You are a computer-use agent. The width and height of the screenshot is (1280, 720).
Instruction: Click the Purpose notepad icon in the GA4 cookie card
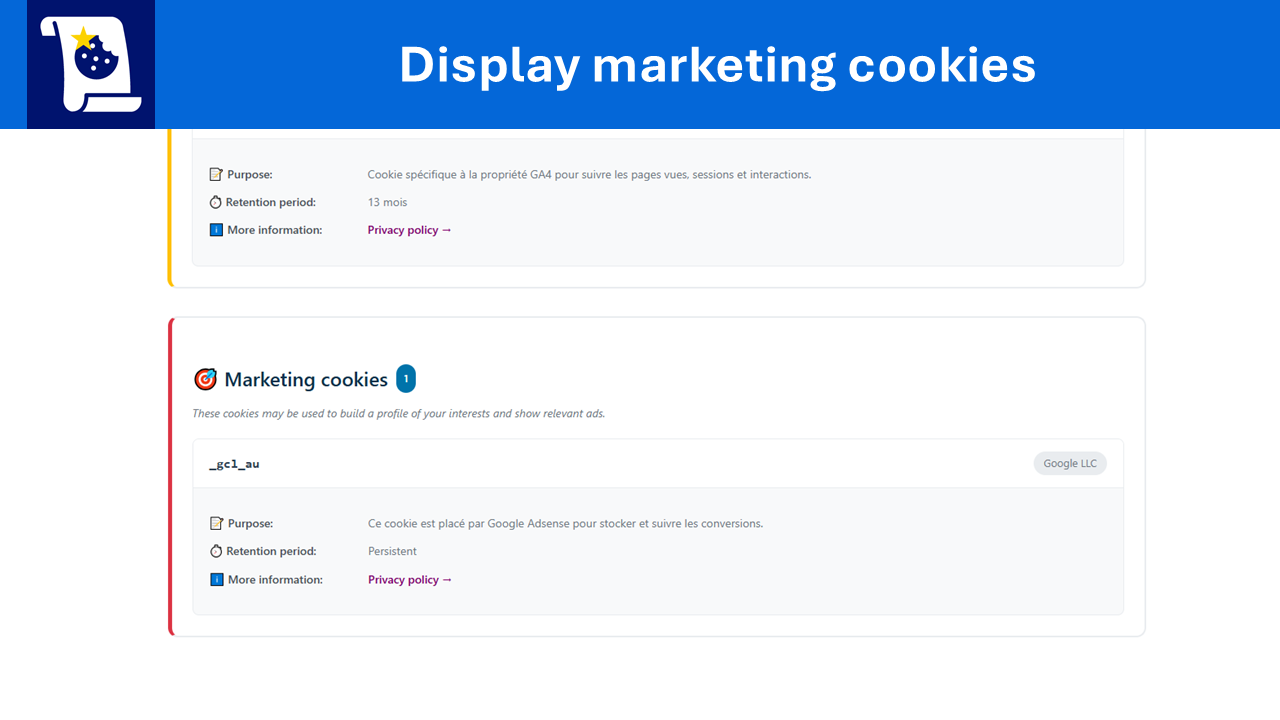pos(216,174)
